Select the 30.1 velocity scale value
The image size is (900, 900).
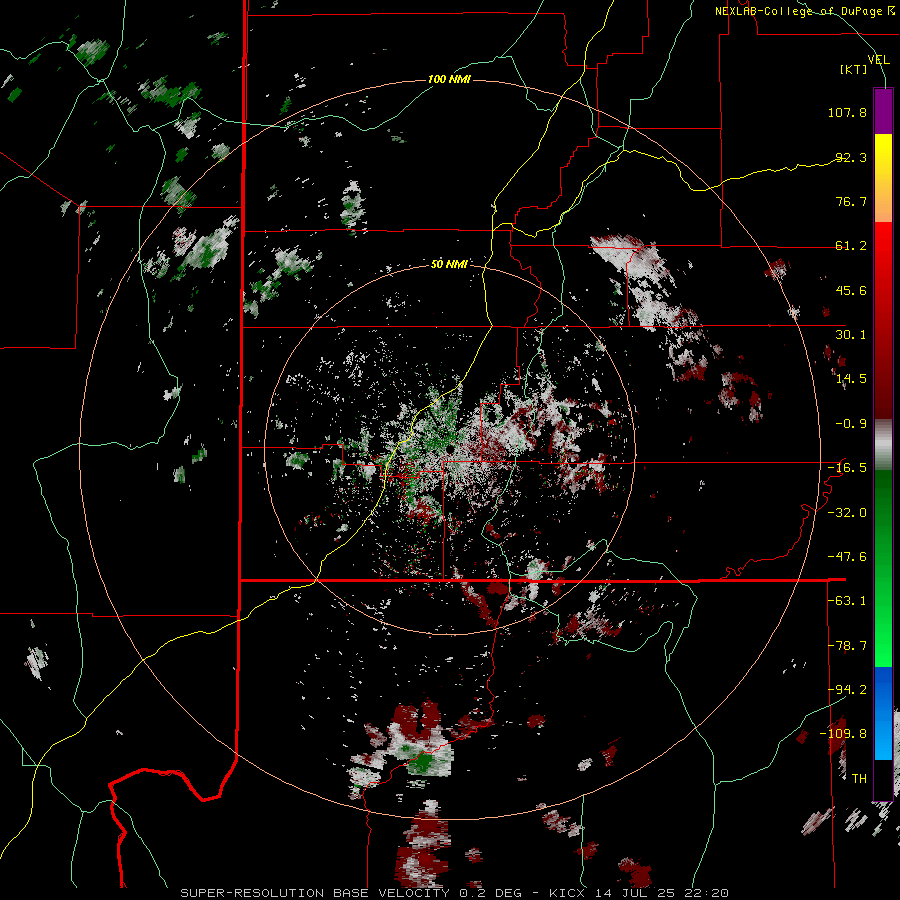[851, 335]
